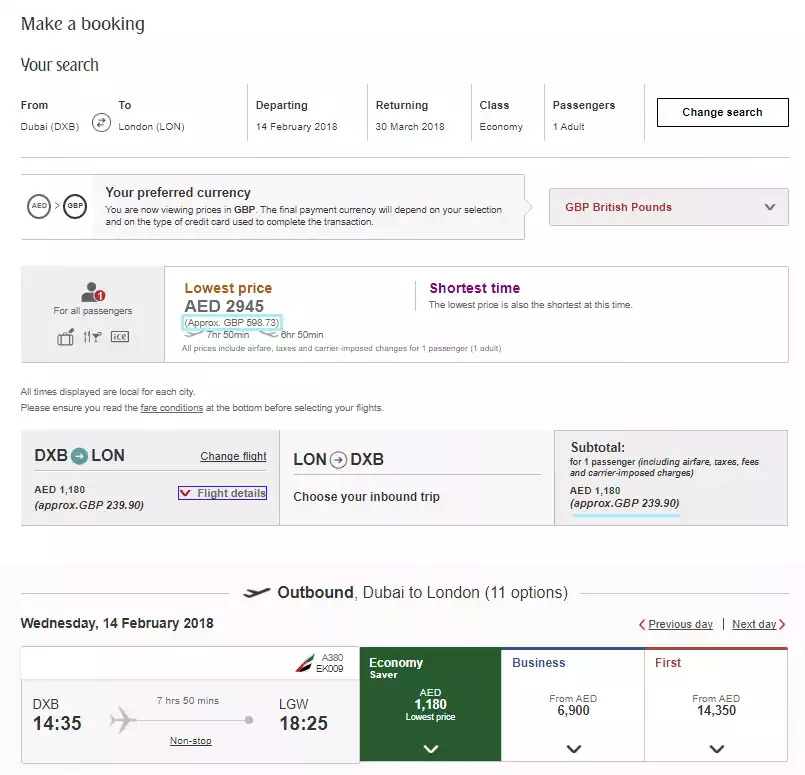The width and height of the screenshot is (805, 775).
Task: Expand the First class fare chevron
Action: [x=716, y=748]
